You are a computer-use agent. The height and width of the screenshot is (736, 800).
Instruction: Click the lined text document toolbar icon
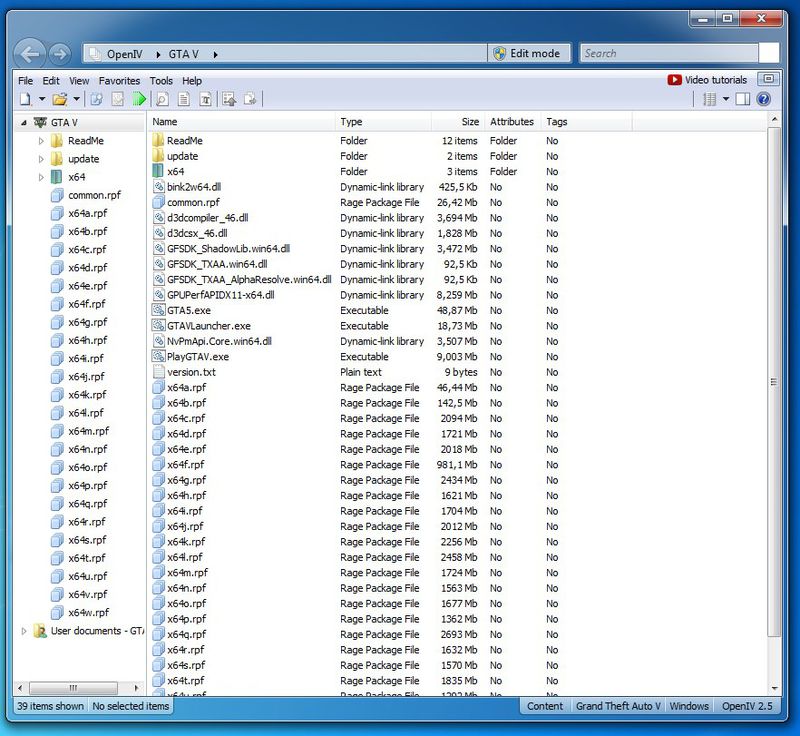[184, 99]
